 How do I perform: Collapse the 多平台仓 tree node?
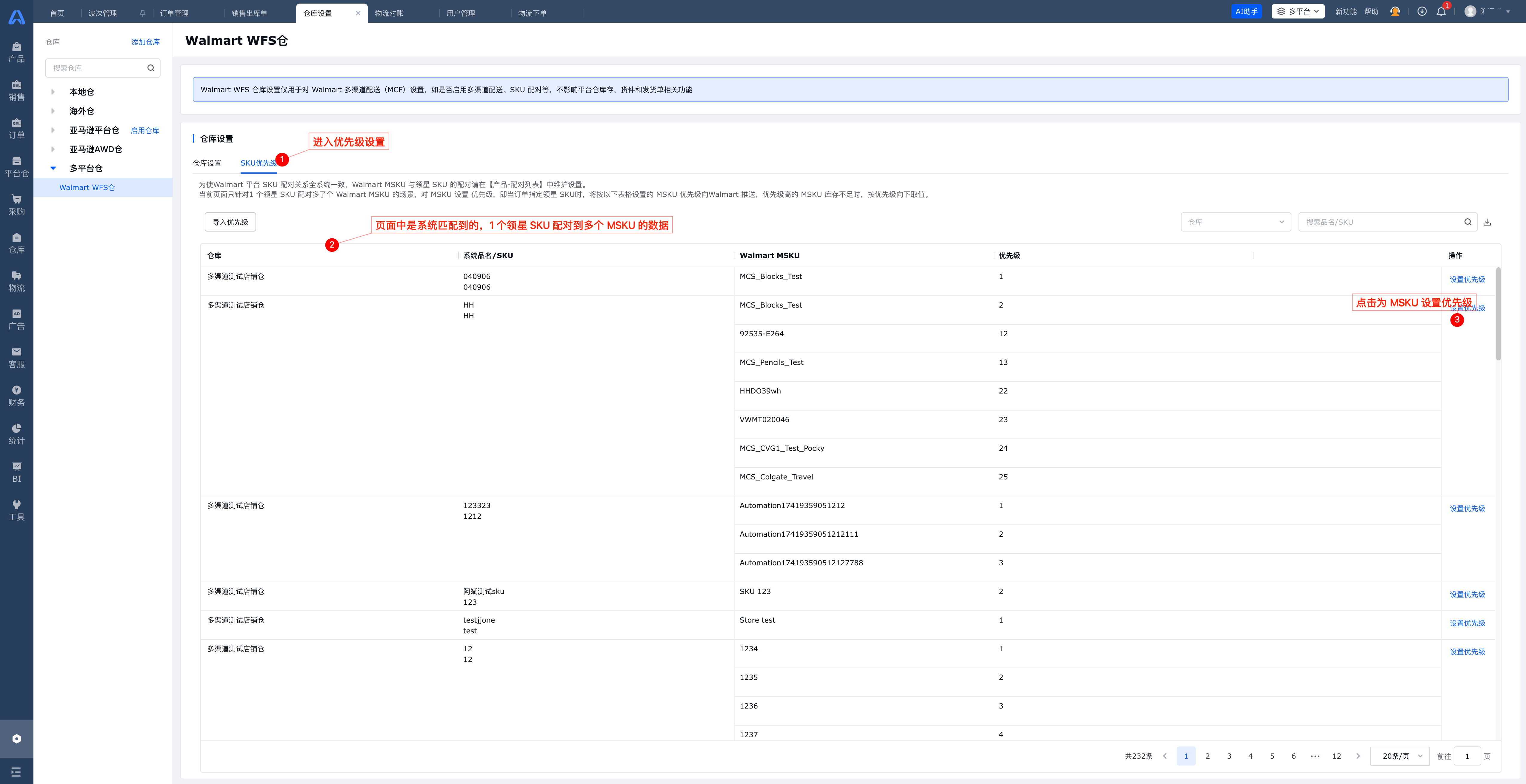[x=53, y=168]
